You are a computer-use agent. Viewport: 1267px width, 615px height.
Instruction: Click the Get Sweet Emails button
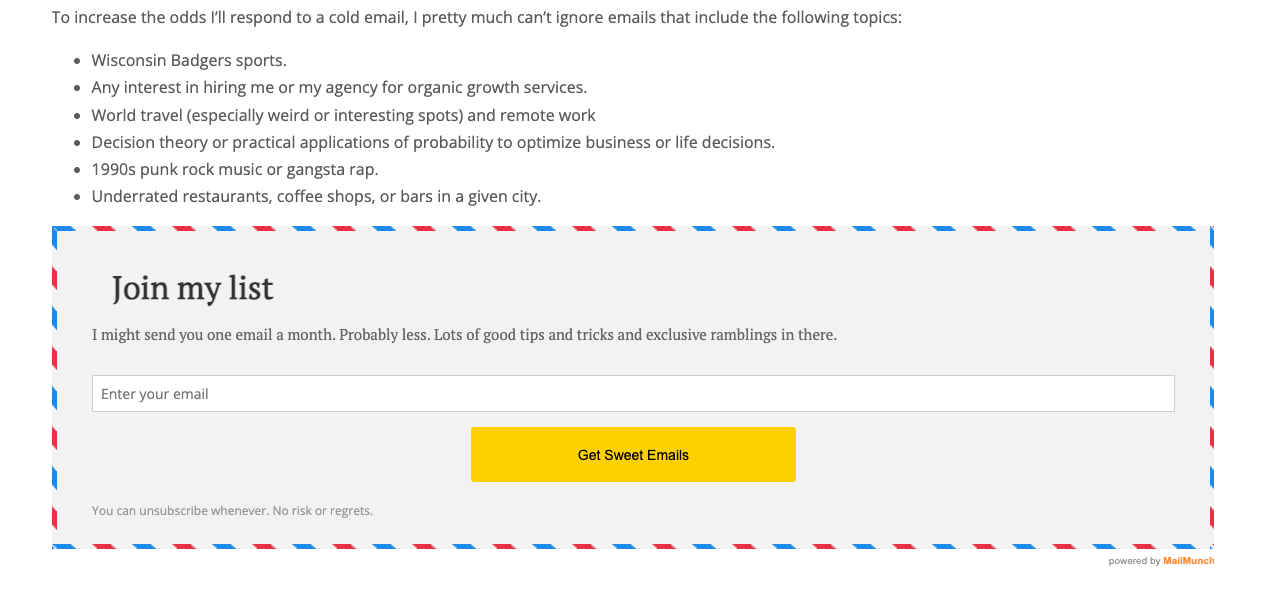(633, 455)
